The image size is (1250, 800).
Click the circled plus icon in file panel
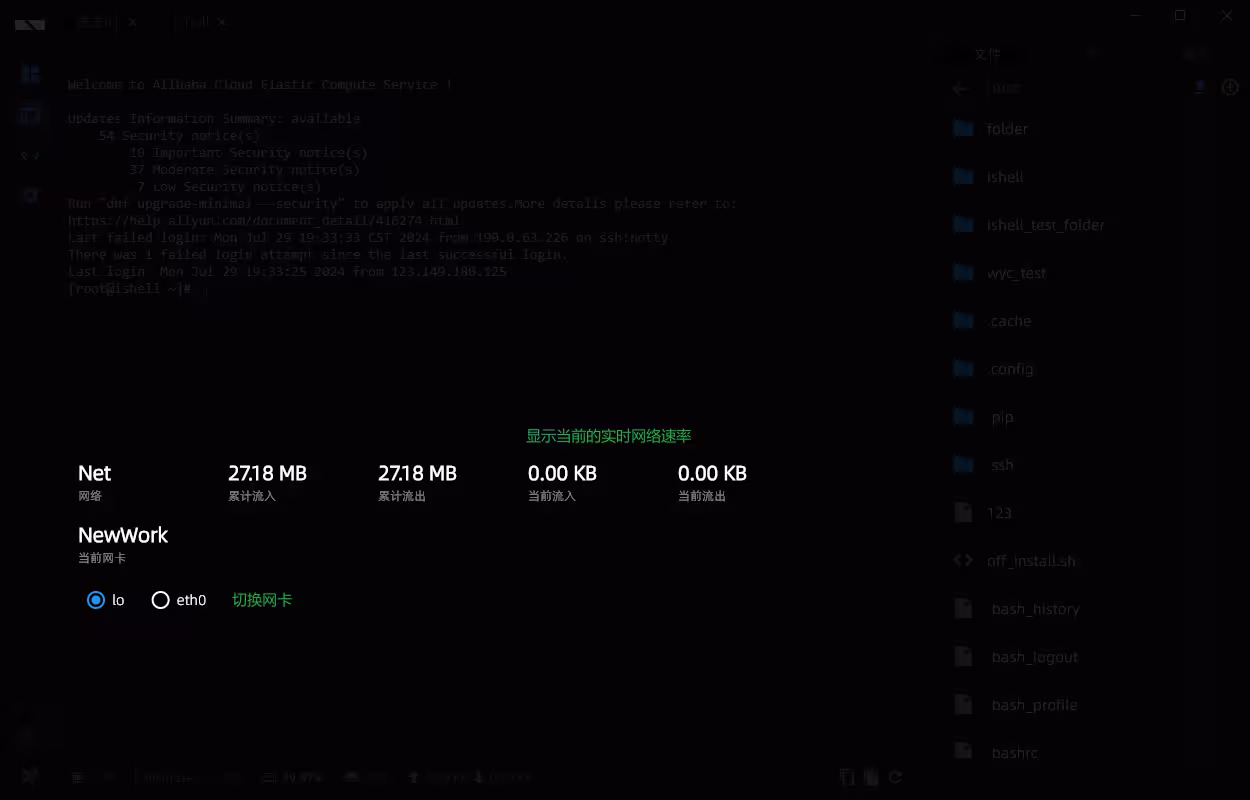pyautogui.click(x=1230, y=88)
